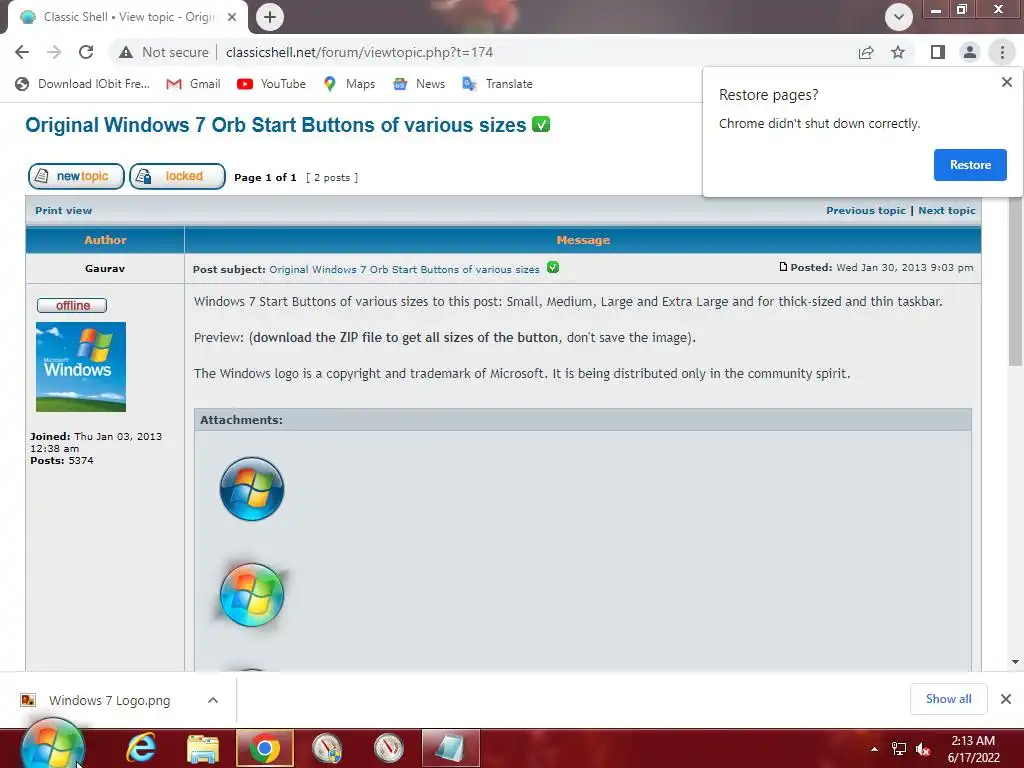Click the offline status badge
Viewport: 1024px width, 768px height.
pos(72,306)
